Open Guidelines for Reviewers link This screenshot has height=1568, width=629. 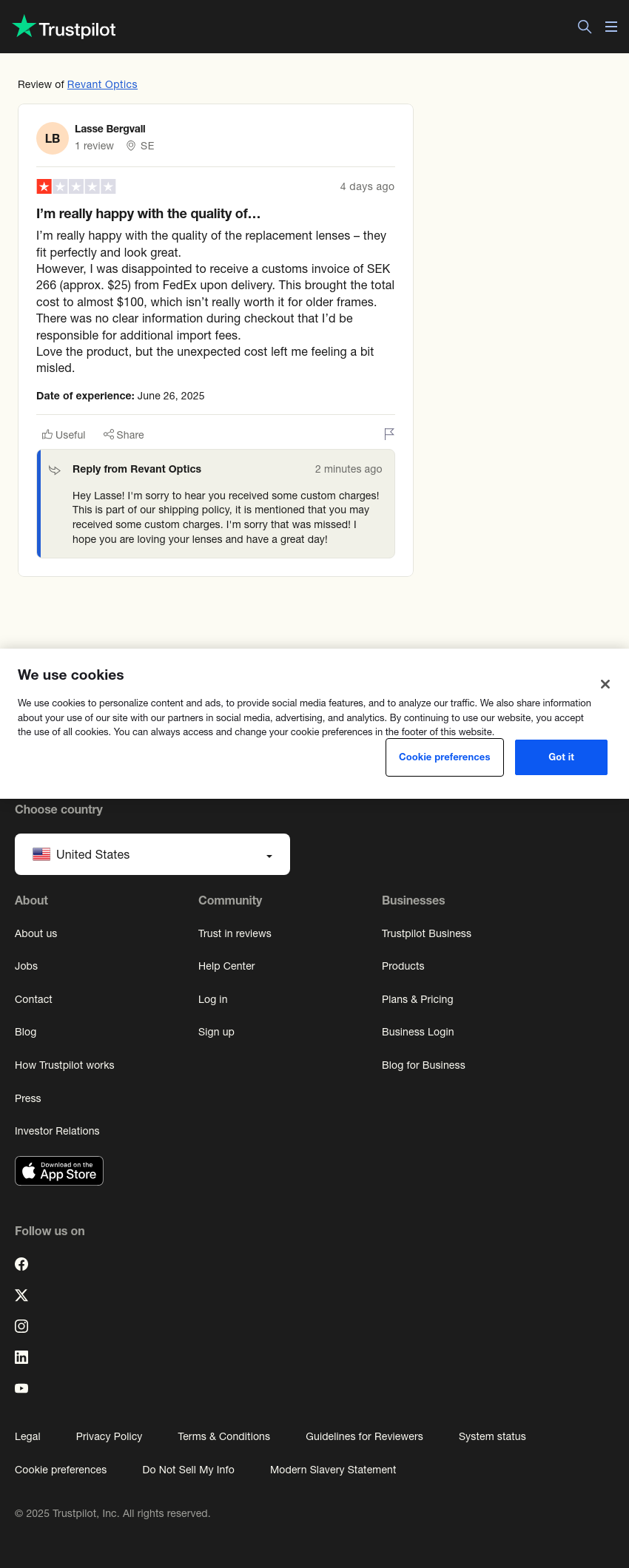(364, 1436)
